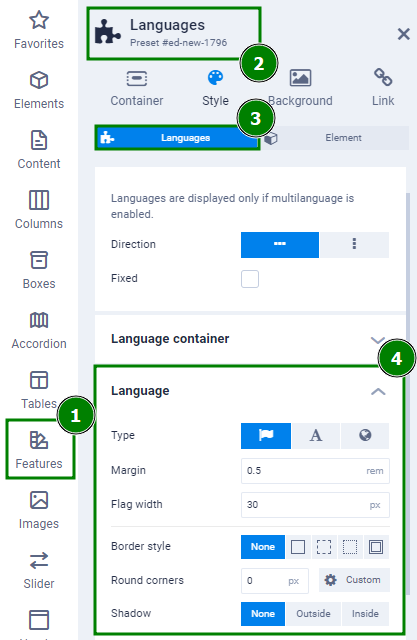Image resolution: width=417 pixels, height=640 pixels.
Task: Select the Columns sidebar icon
Action: 39,210
